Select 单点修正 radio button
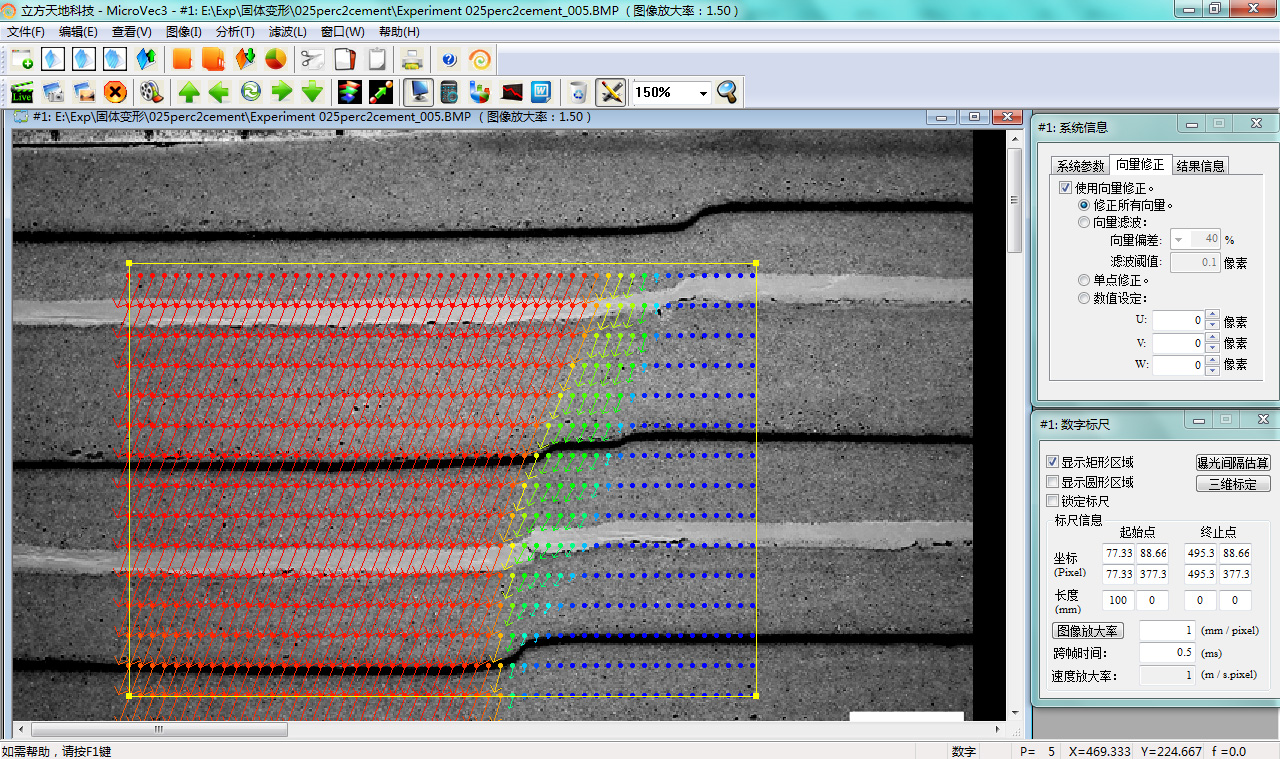This screenshot has width=1280, height=759. pos(1084,281)
